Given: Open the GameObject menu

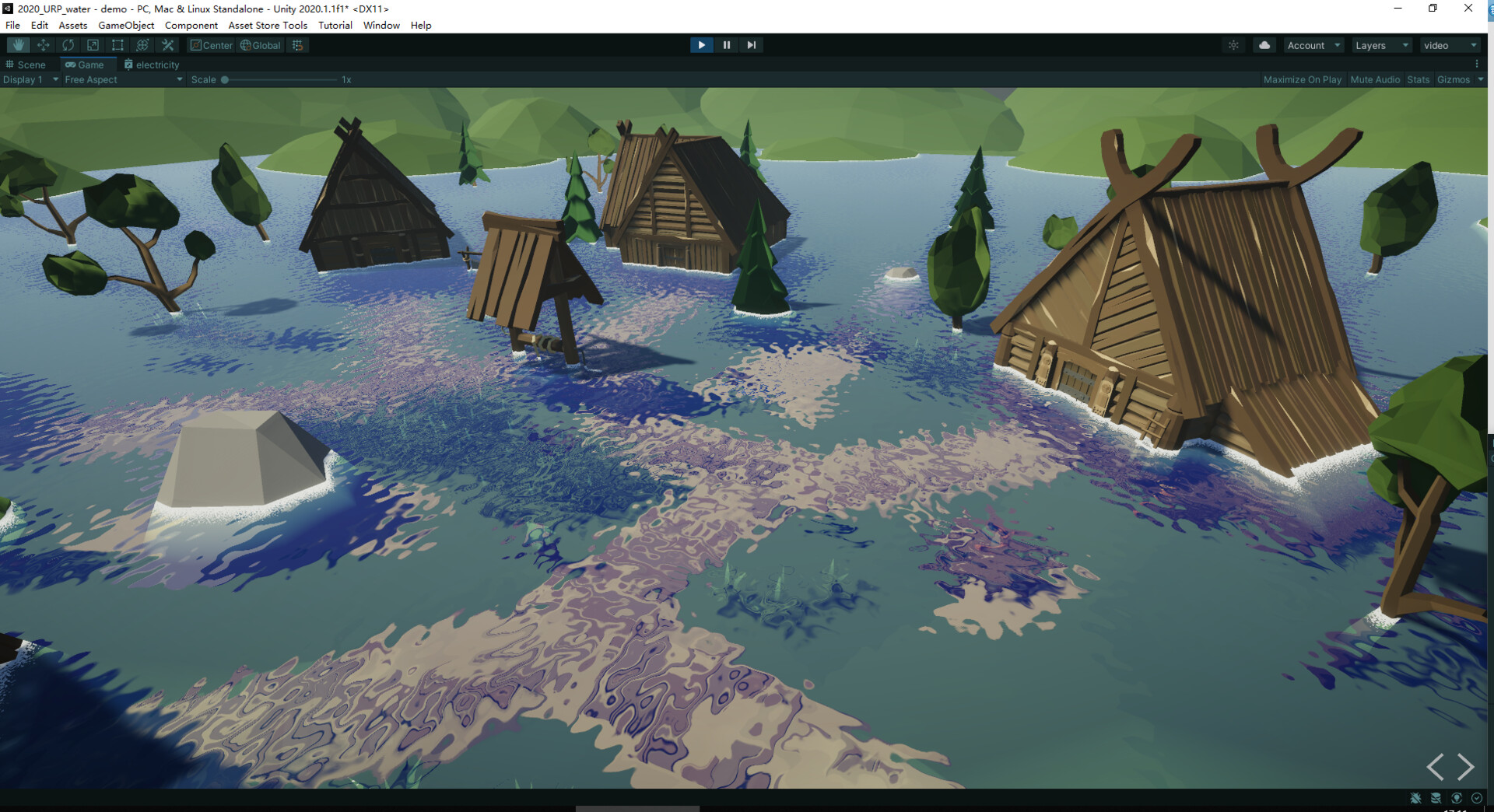Looking at the screenshot, I should [x=126, y=25].
